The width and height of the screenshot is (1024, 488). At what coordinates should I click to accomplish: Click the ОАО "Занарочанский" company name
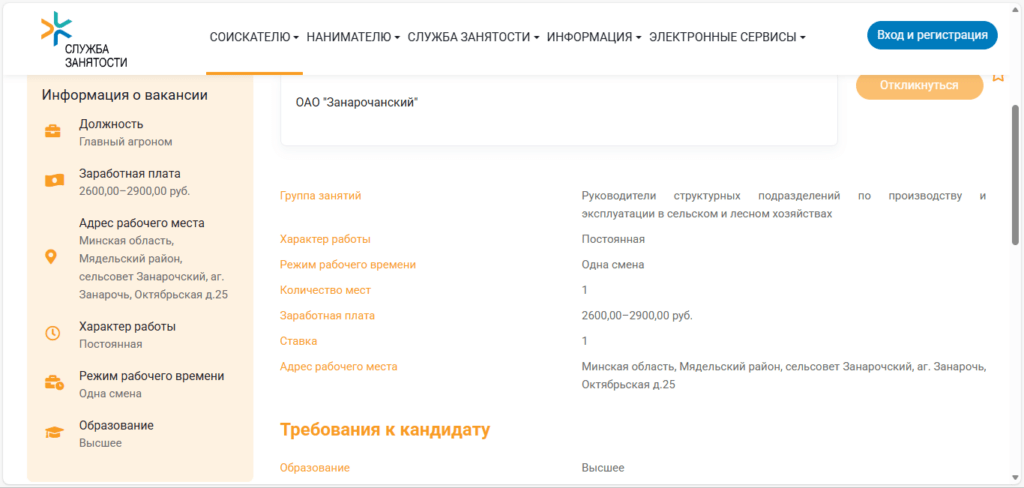(356, 102)
